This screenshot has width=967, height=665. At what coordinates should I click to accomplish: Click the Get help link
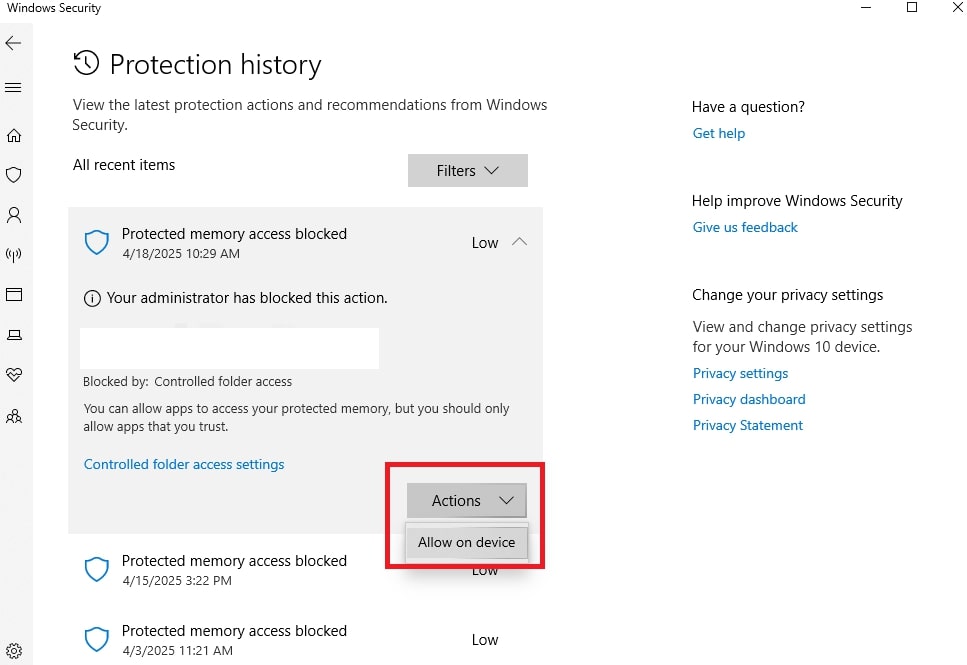click(x=718, y=133)
